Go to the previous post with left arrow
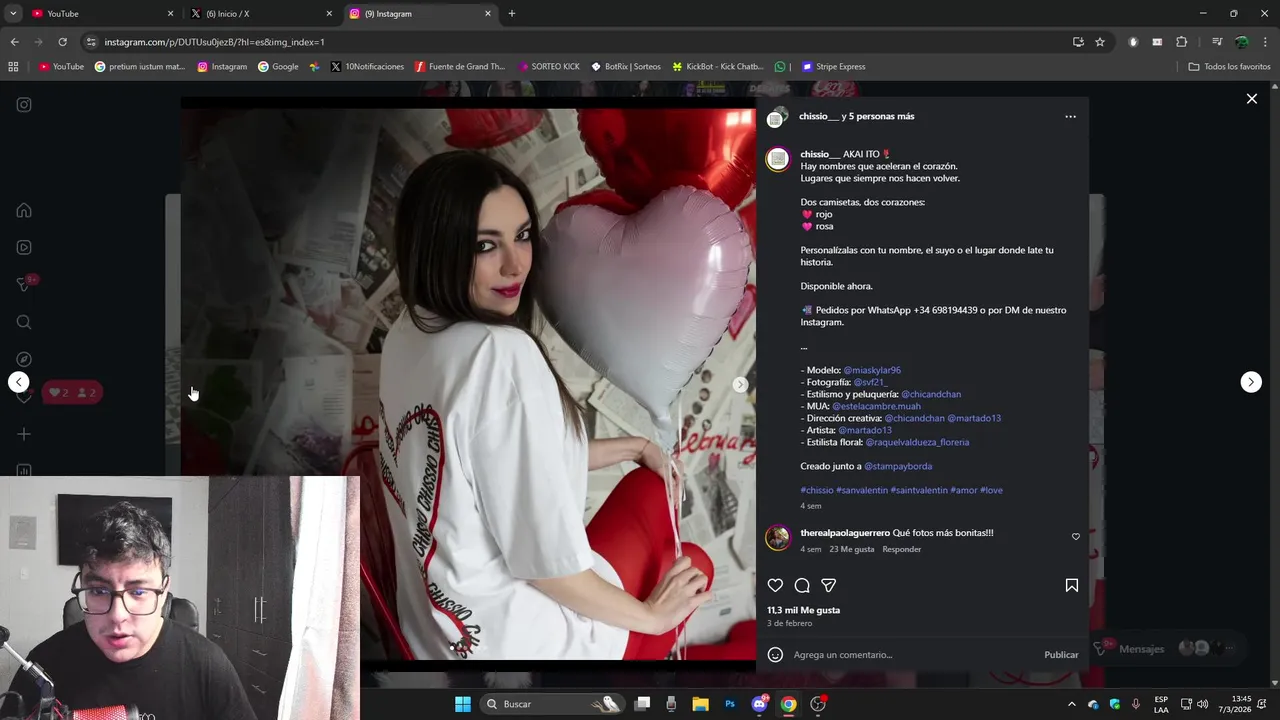Image resolution: width=1280 pixels, height=720 pixels. [x=19, y=382]
